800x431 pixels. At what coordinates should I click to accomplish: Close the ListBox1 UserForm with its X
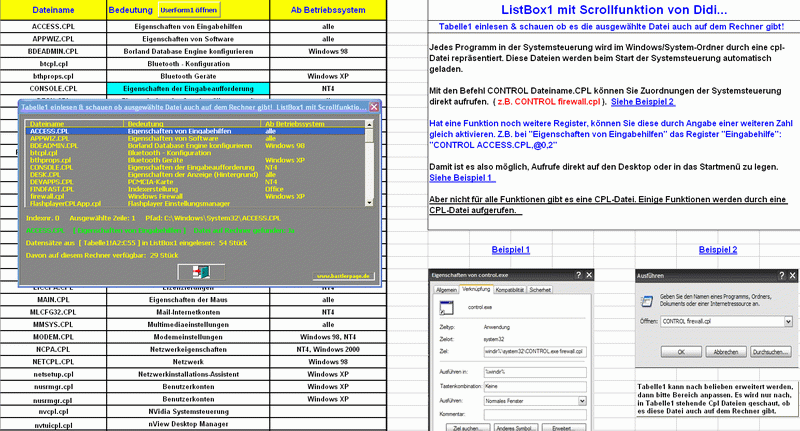click(374, 107)
